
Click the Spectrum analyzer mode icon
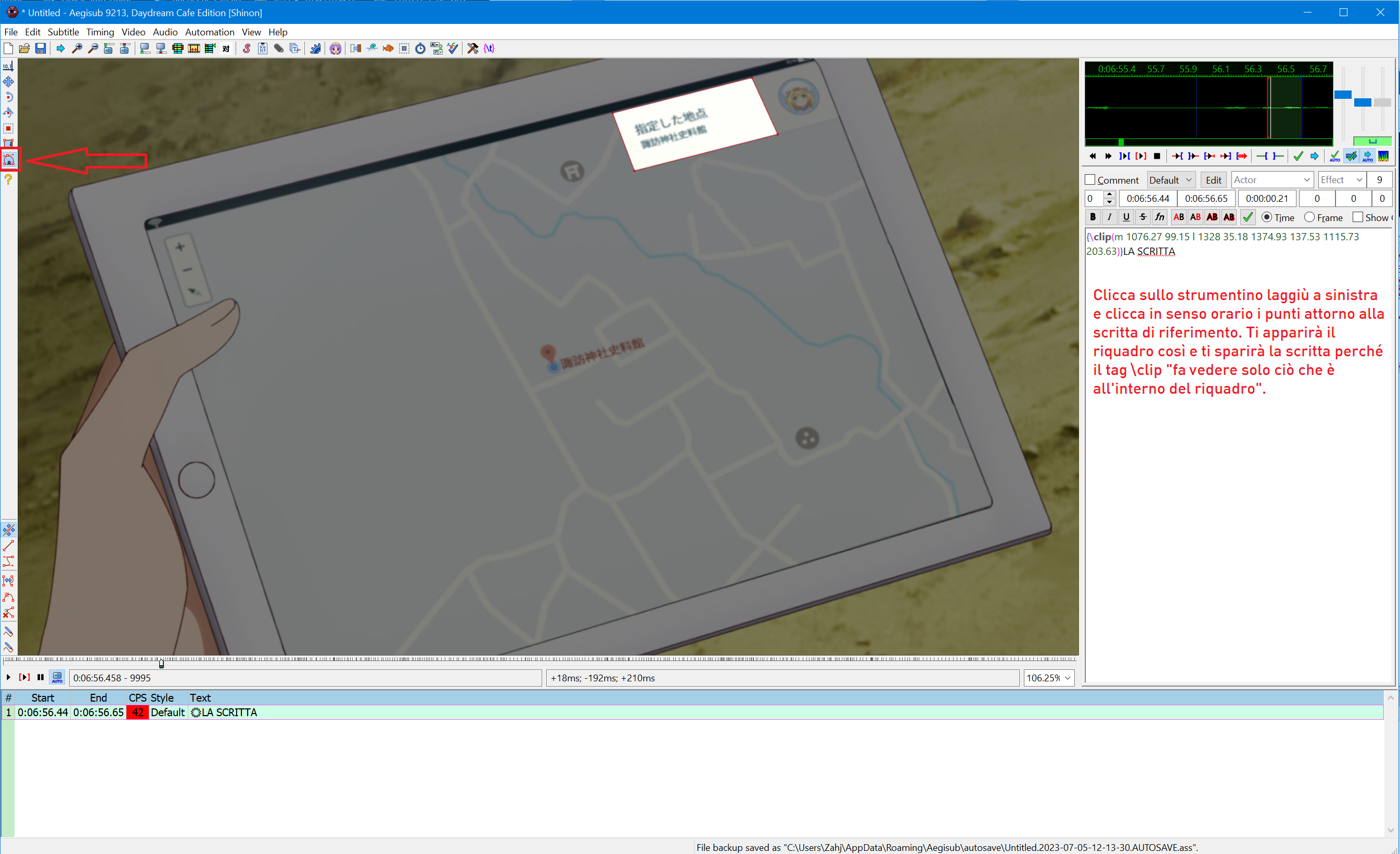(x=1383, y=156)
